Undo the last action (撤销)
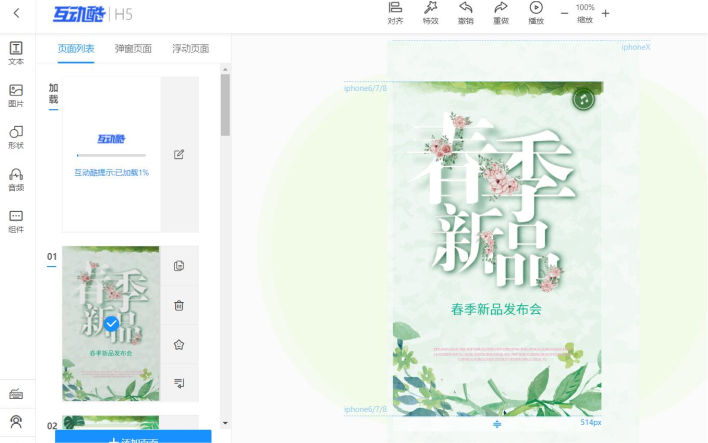Screen dimensions: 708x443 click(x=466, y=13)
